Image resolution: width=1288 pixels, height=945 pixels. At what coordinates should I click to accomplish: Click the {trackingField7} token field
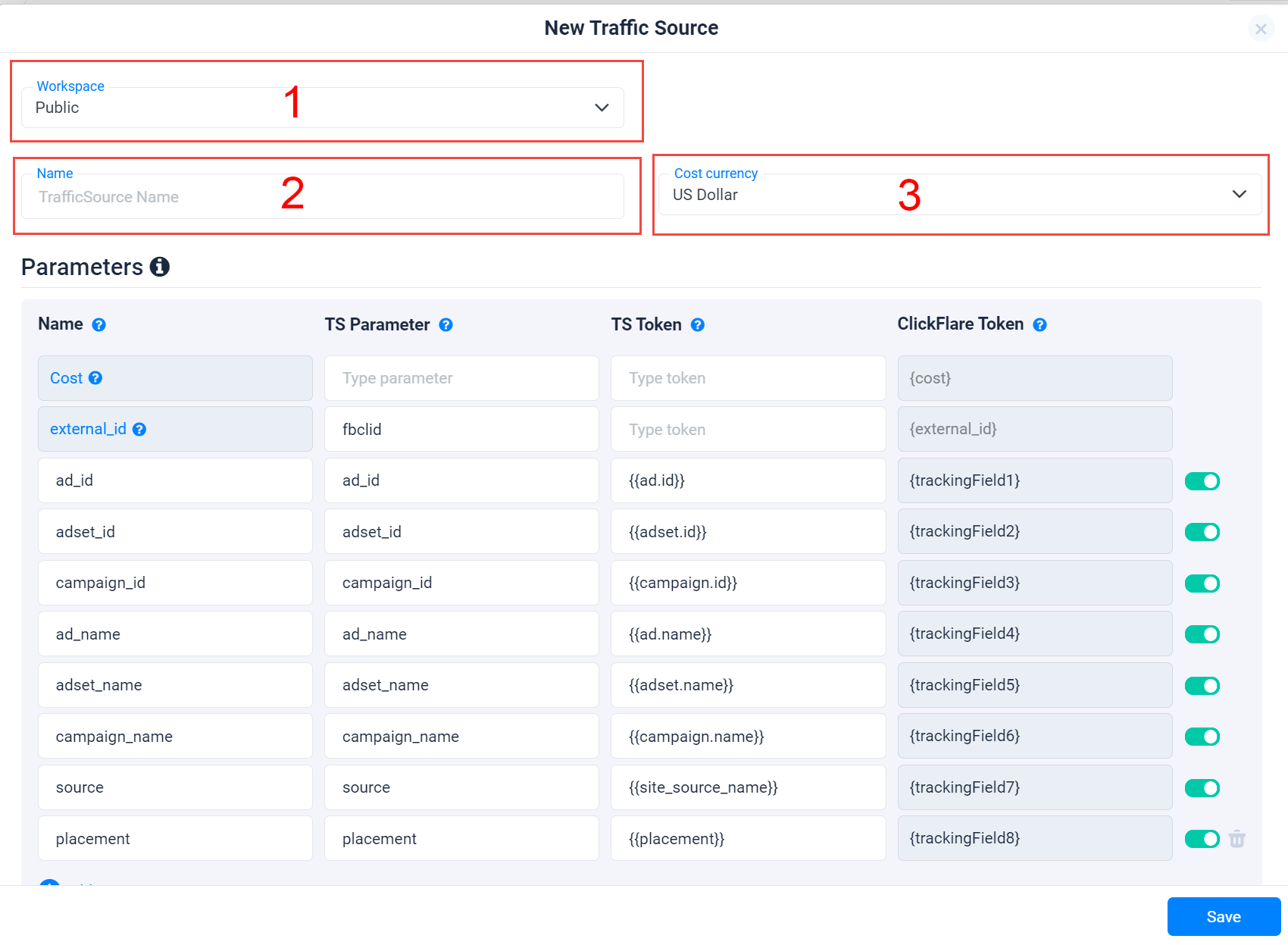coord(1035,787)
